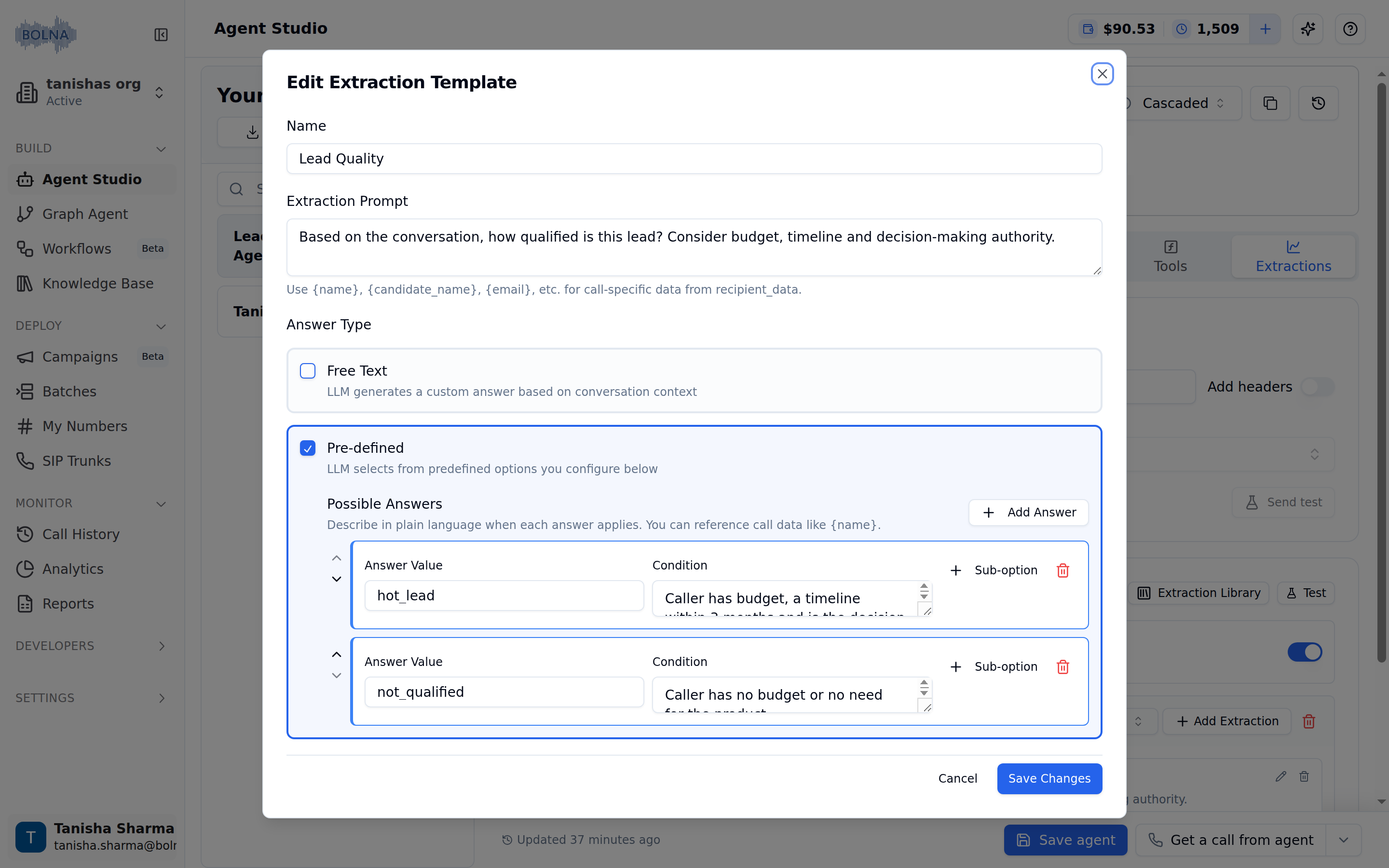Click the Extraction Prompt text area
This screenshot has width=1389, height=868.
(694, 247)
